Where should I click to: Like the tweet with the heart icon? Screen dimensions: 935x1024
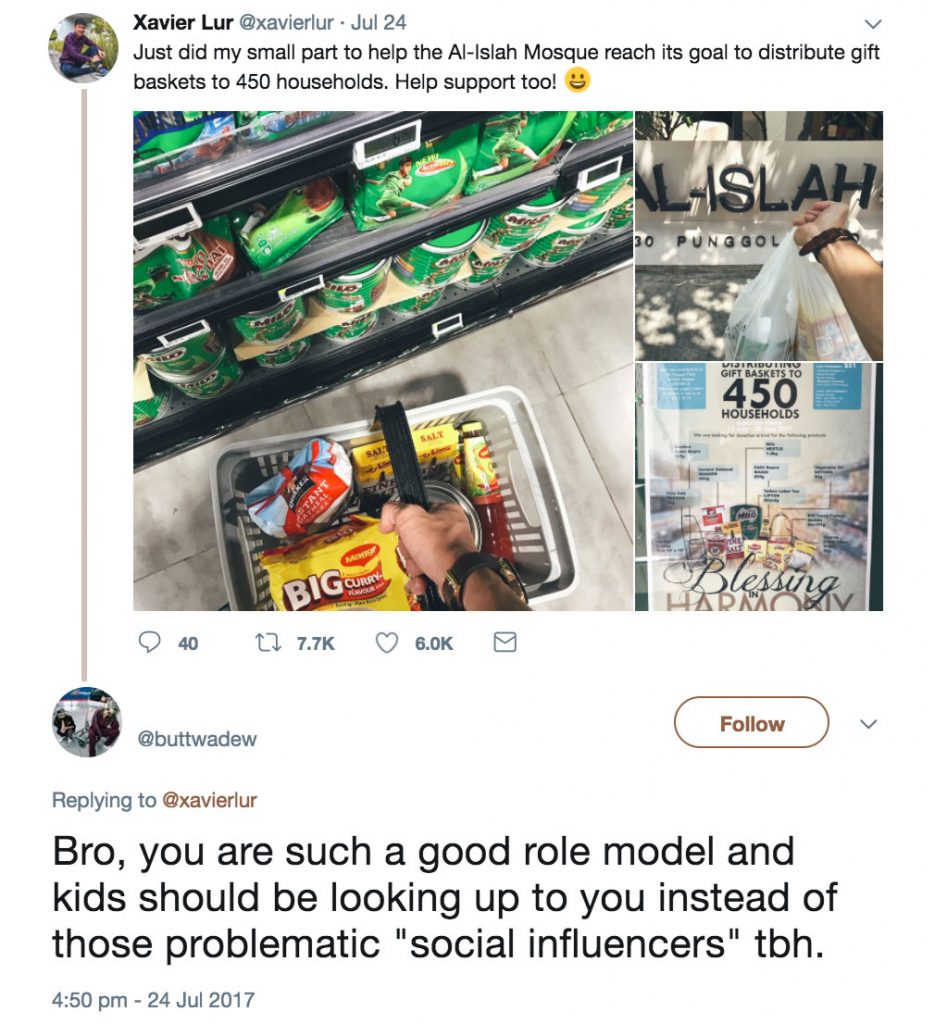(x=387, y=643)
